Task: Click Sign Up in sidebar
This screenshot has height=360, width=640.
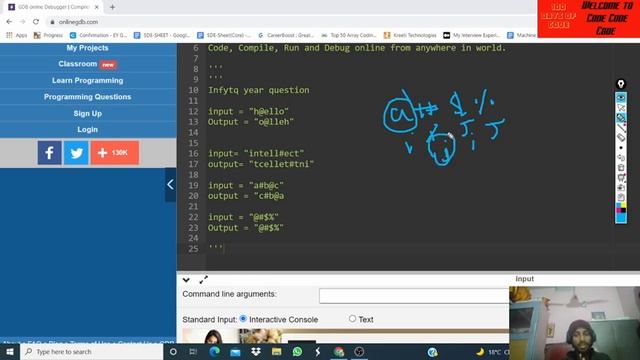Action: click(88, 113)
